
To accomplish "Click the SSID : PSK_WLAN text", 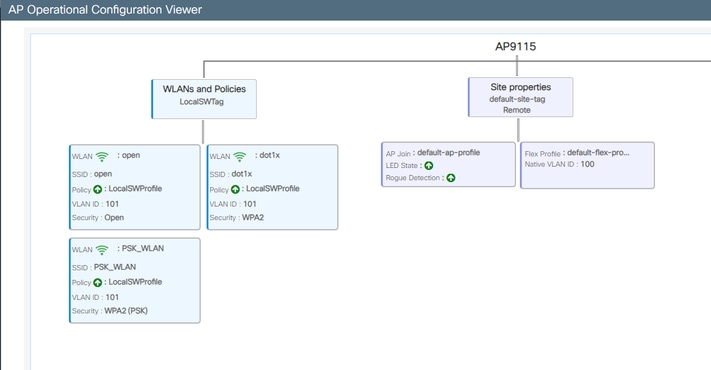I will pos(104,267).
